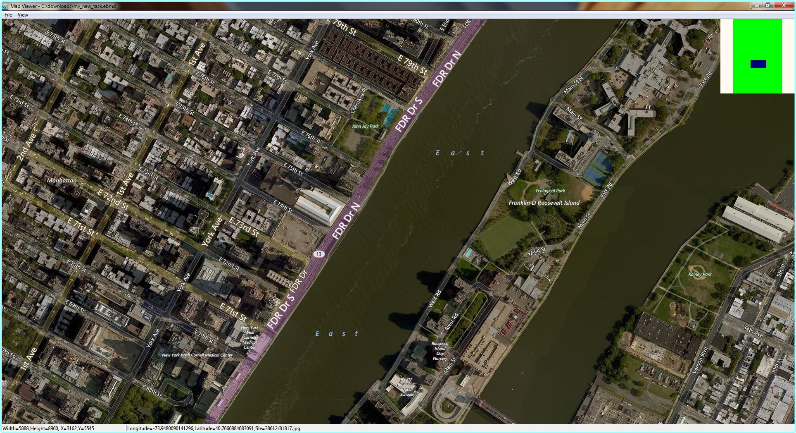Click the Width/Height readout in the status bar

pos(49,428)
